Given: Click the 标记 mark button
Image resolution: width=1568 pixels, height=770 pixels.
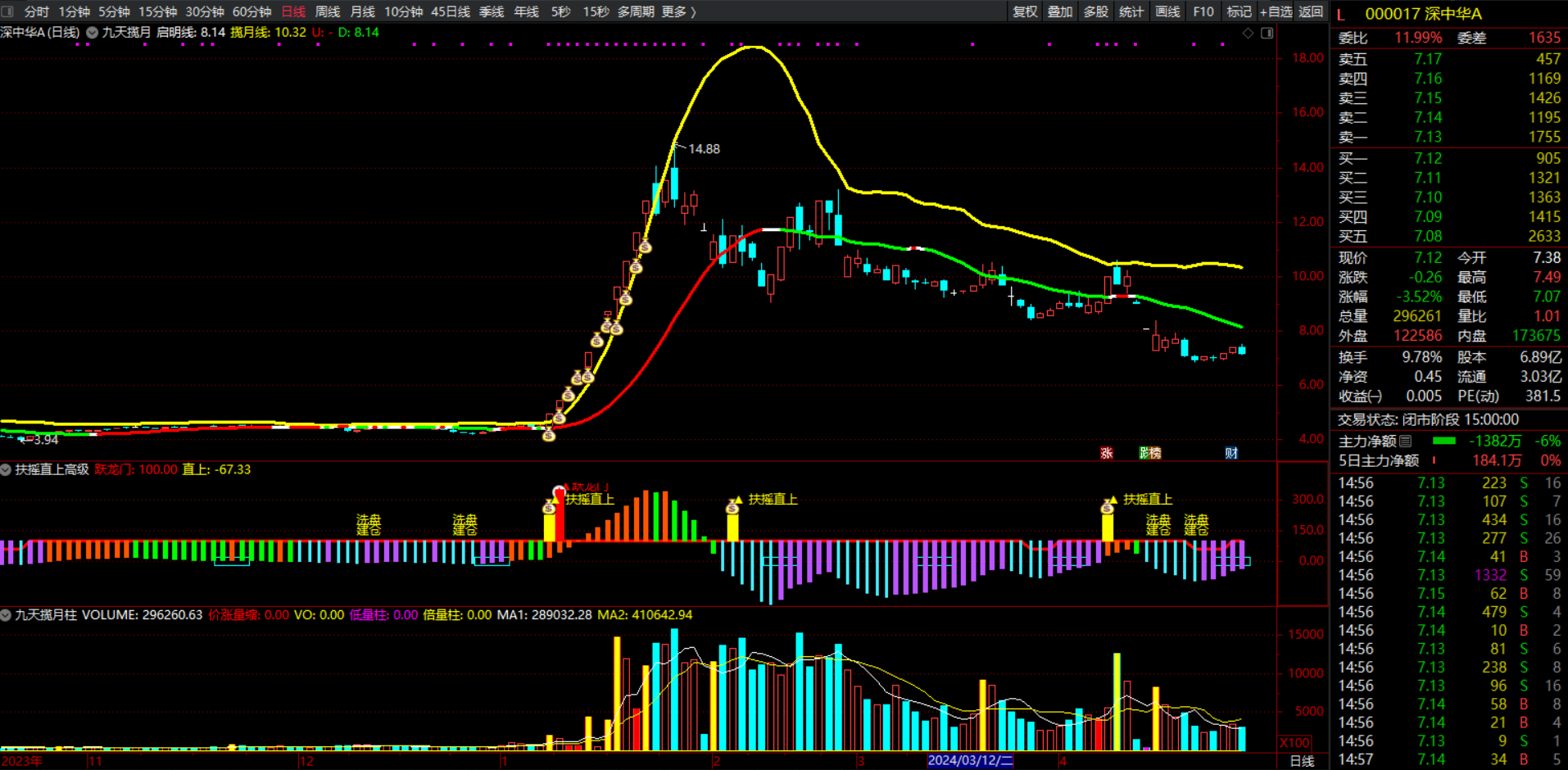Looking at the screenshot, I should [x=1239, y=11].
